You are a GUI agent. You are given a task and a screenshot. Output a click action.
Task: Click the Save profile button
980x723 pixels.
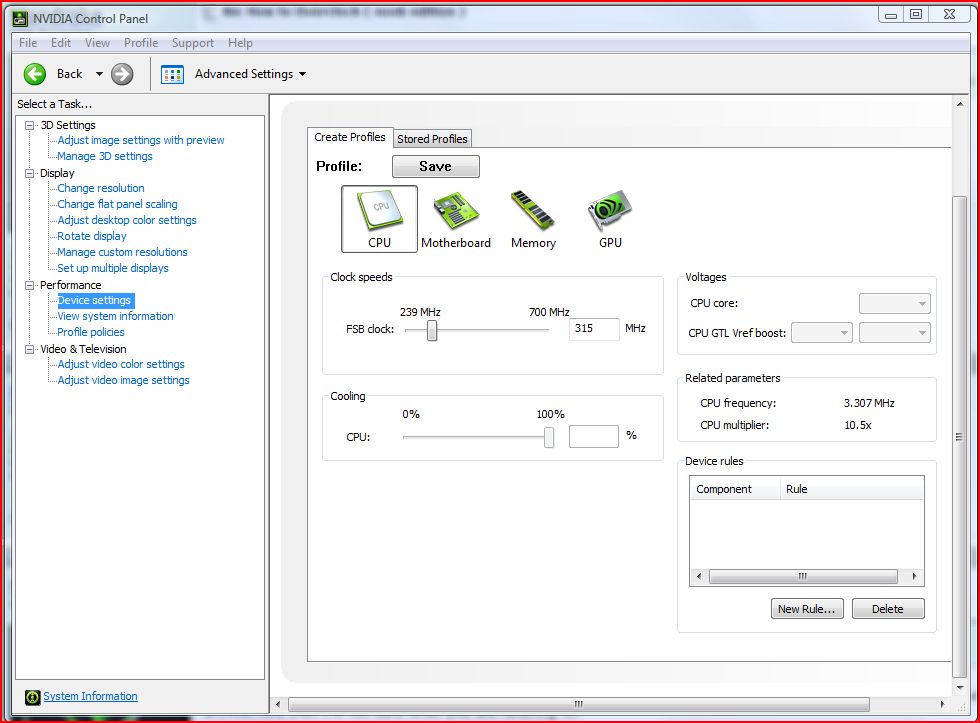(x=436, y=166)
